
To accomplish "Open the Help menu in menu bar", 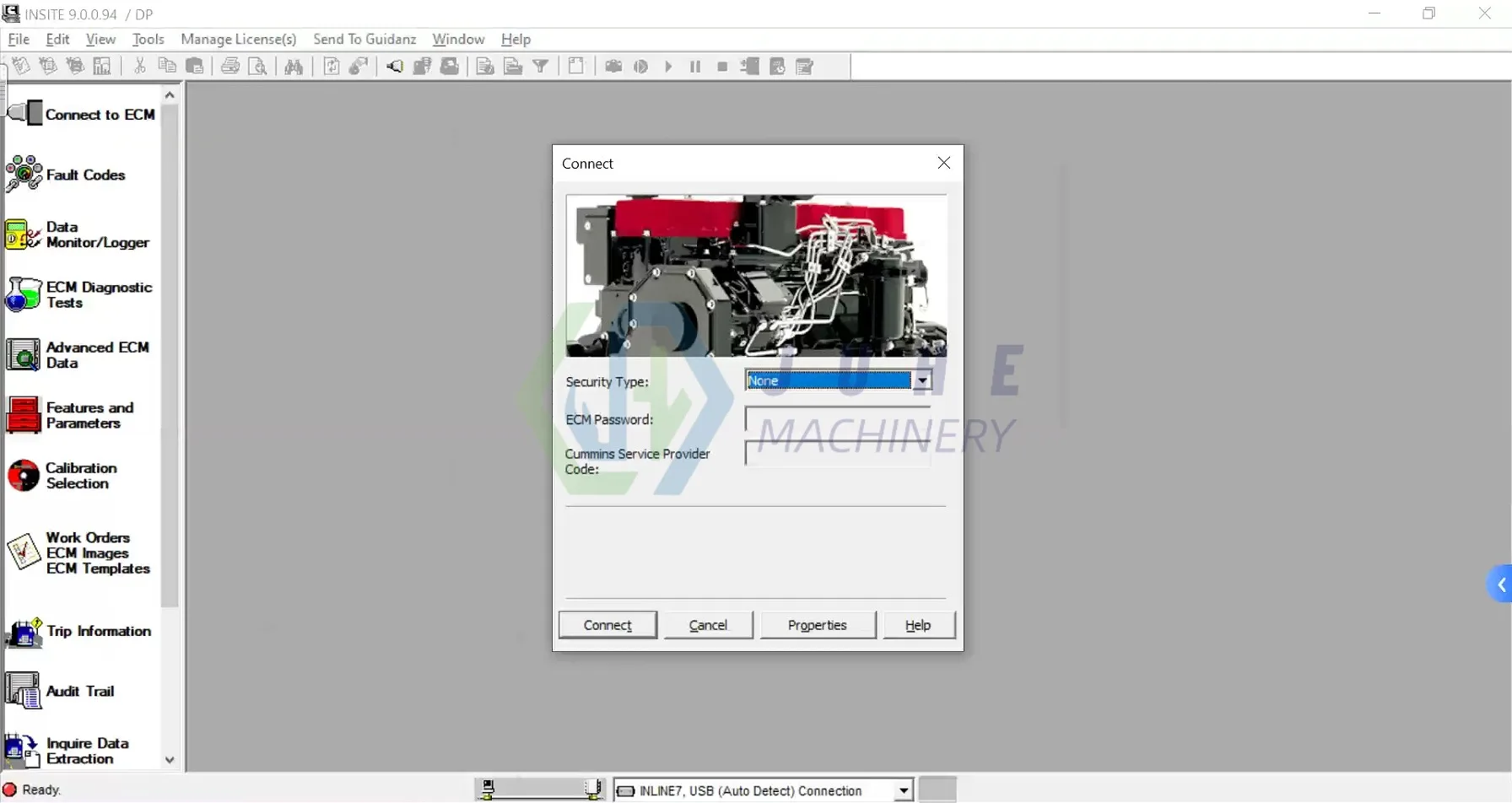I will (516, 39).
